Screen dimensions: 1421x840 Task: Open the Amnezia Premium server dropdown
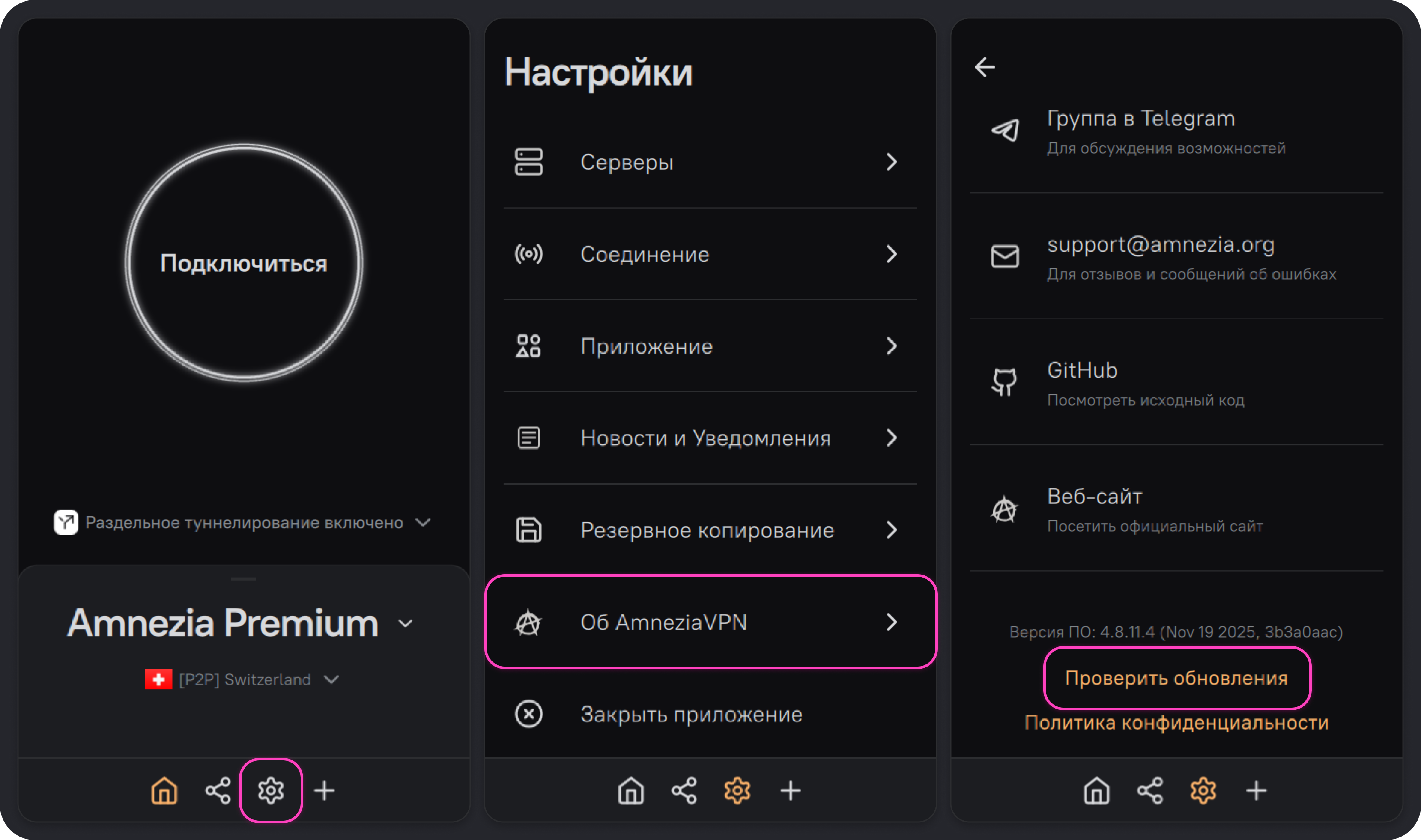(405, 624)
